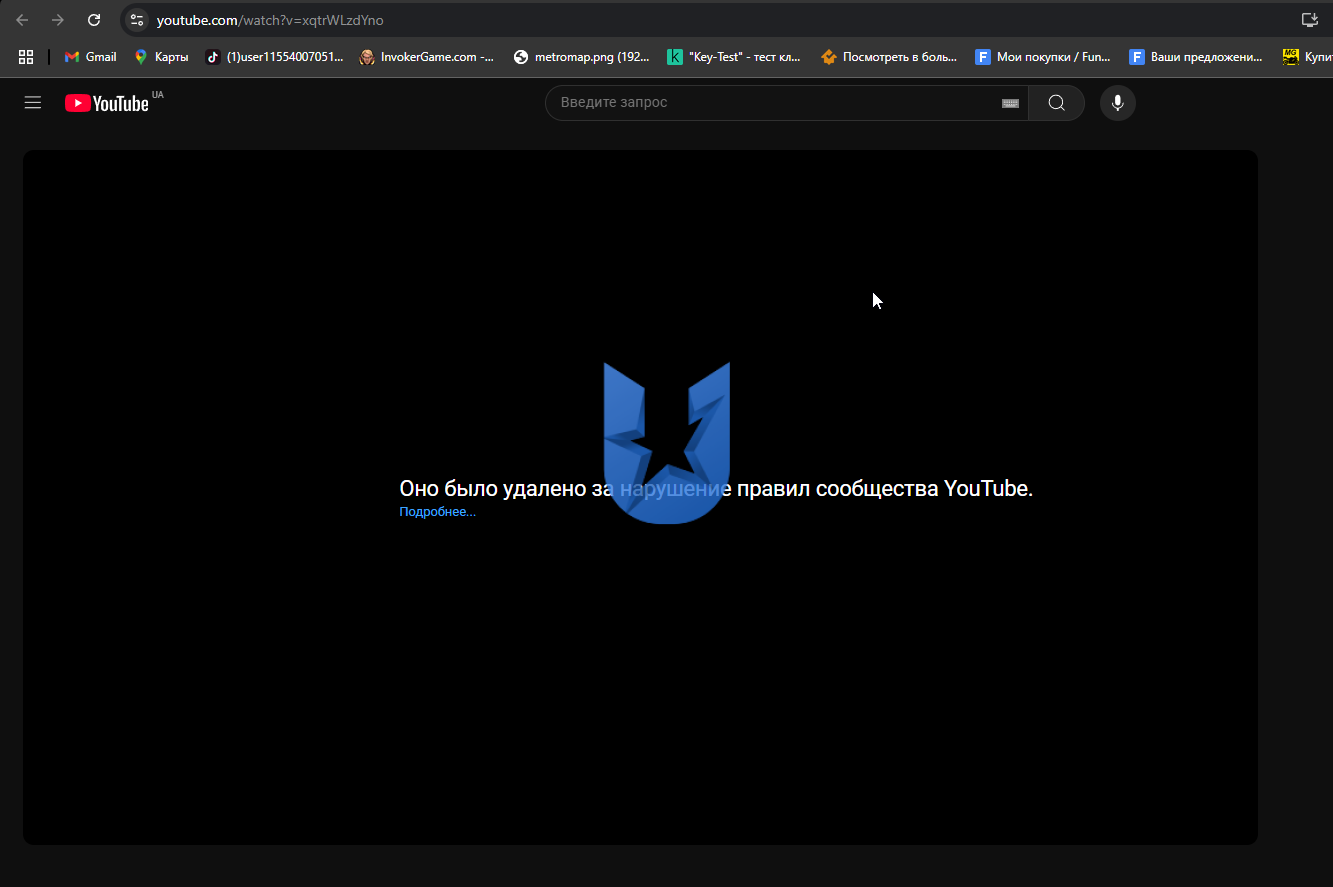The image size is (1333, 887).
Task: Open the Gmail bookmark
Action: pyautogui.click(x=91, y=57)
